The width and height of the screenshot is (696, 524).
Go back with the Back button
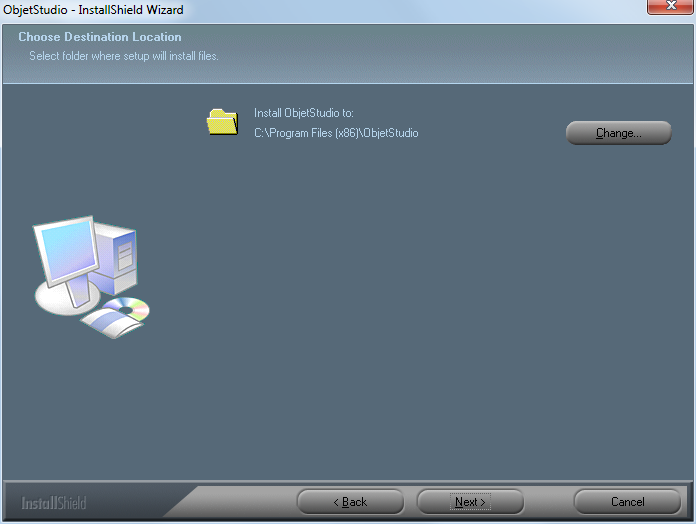point(350,502)
